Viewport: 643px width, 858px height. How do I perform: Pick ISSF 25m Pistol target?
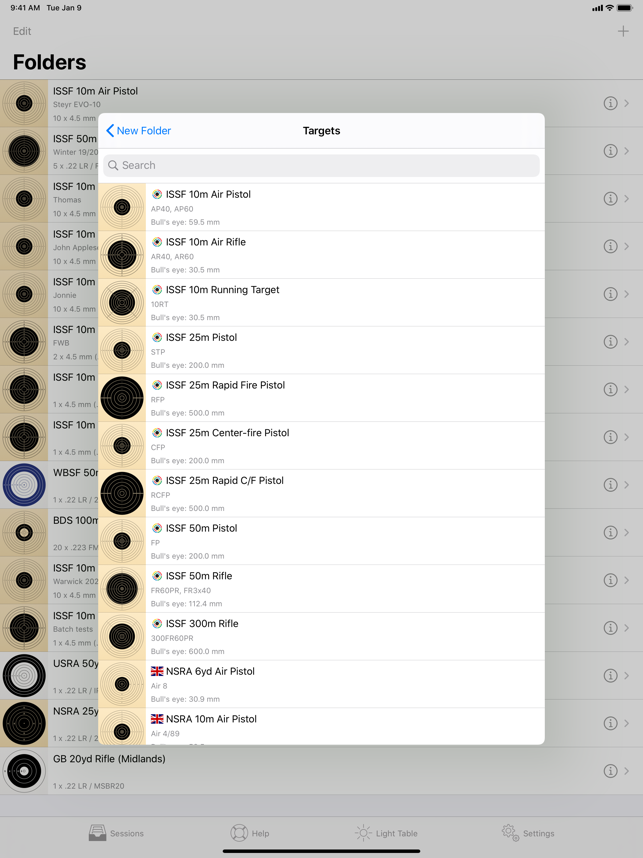click(321, 350)
